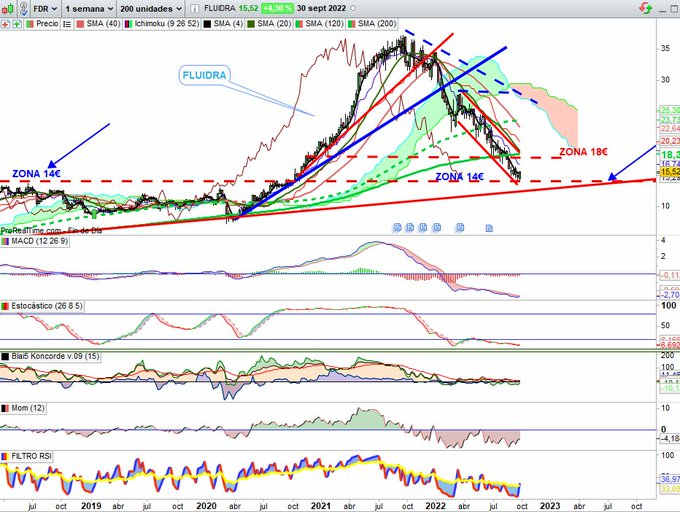This screenshot has height=512, width=680.
Task: Click the list icon next to Precio
Action: (x=67, y=24)
